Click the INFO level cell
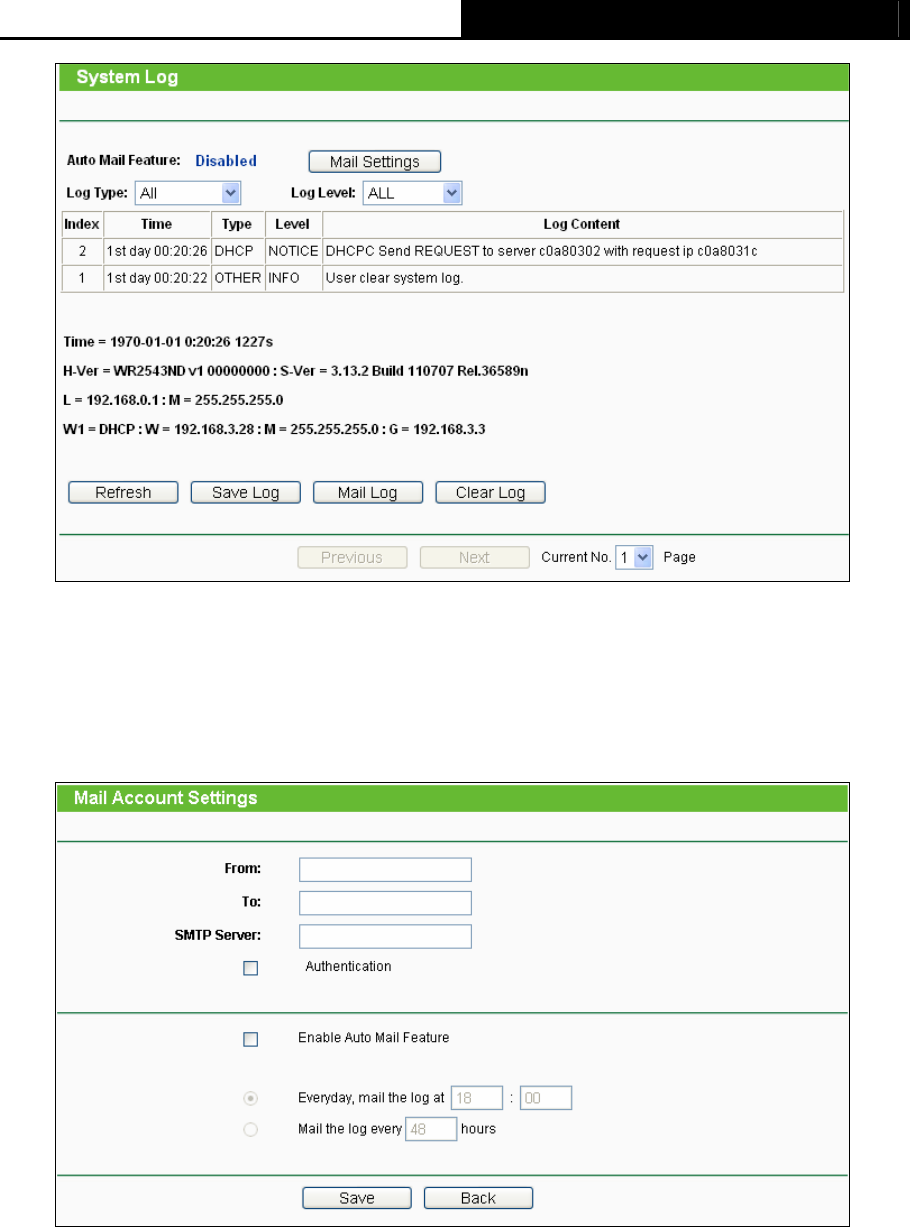 293,278
